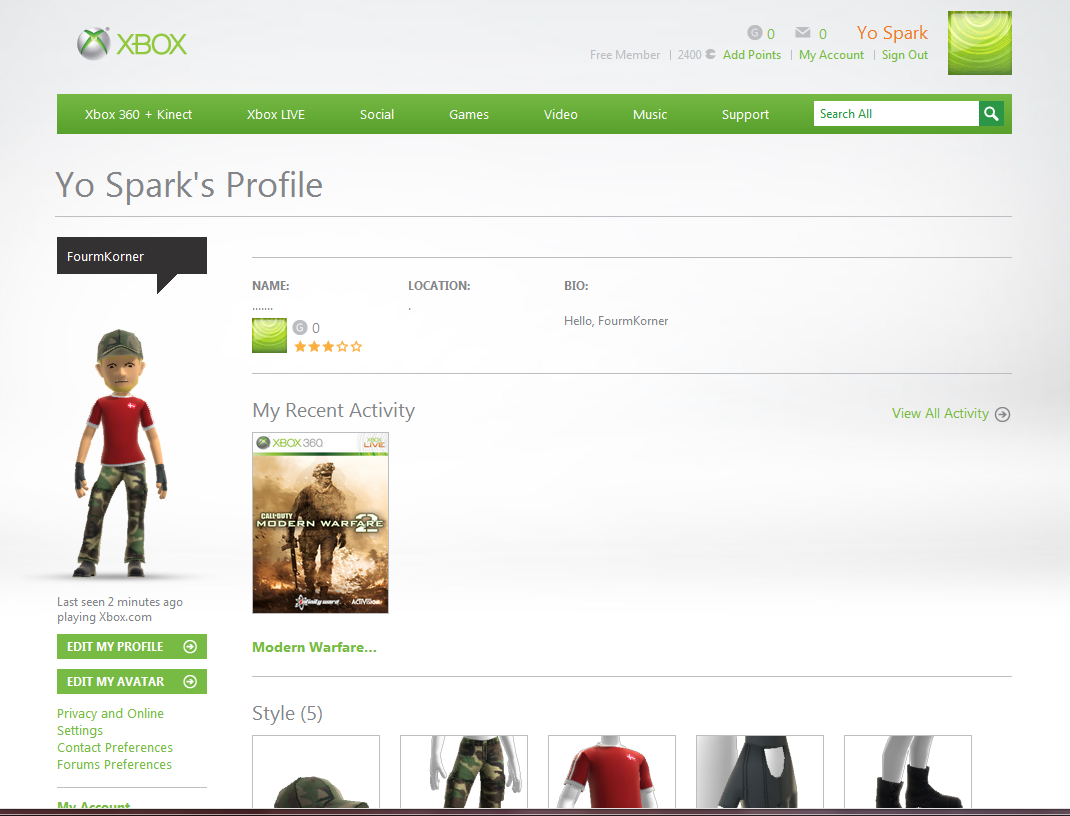Screen dimensions: 1070x816
Task: Focus the Search All input field
Action: click(896, 114)
